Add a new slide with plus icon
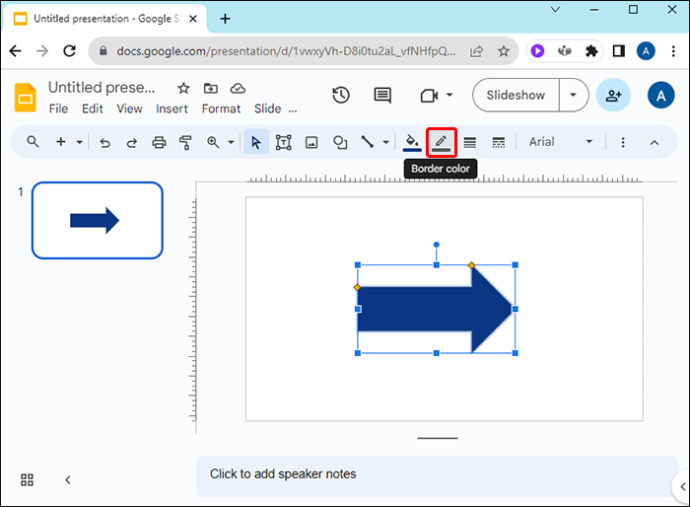690x507 pixels. (x=61, y=142)
